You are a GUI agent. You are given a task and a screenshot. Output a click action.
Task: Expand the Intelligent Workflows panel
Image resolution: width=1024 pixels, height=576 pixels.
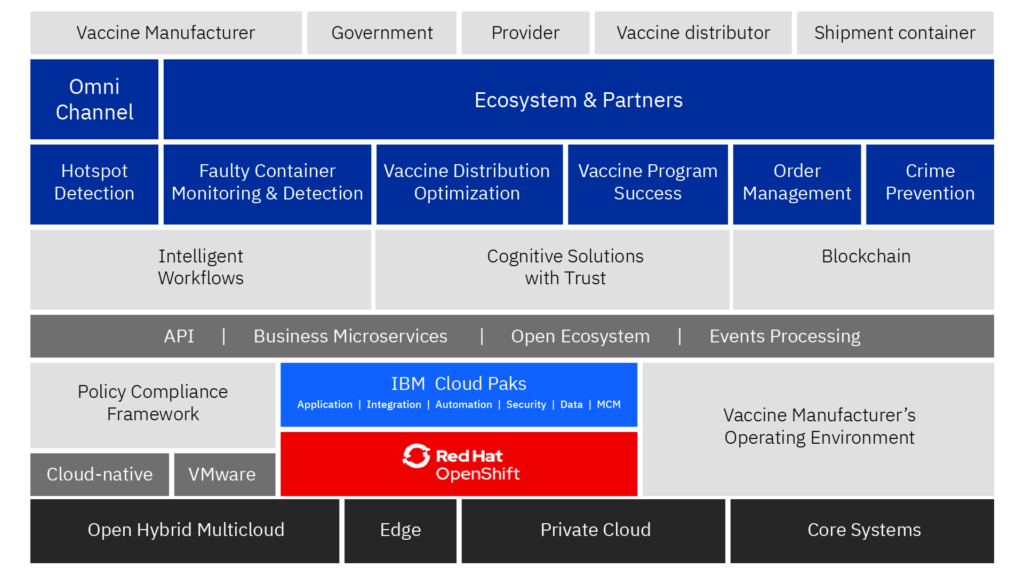point(200,269)
